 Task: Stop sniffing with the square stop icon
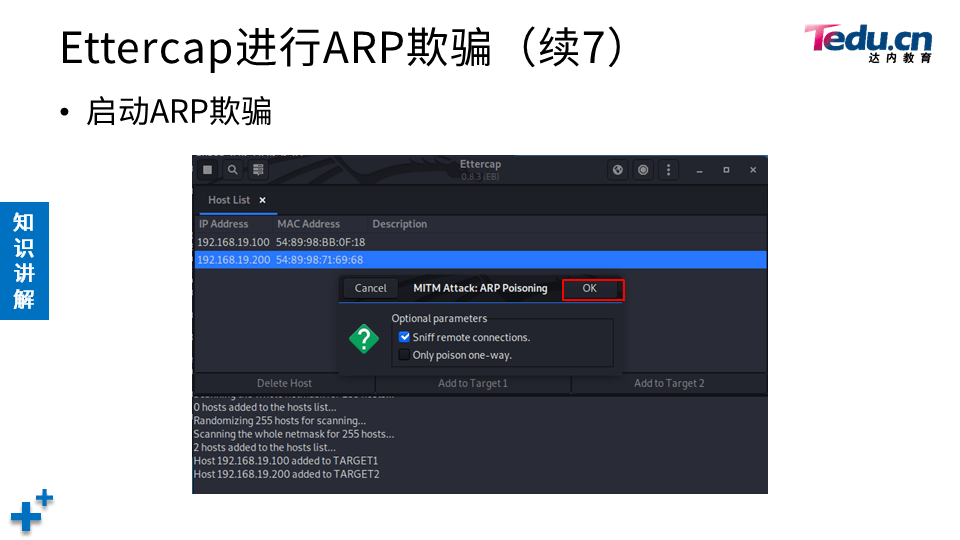(208, 170)
